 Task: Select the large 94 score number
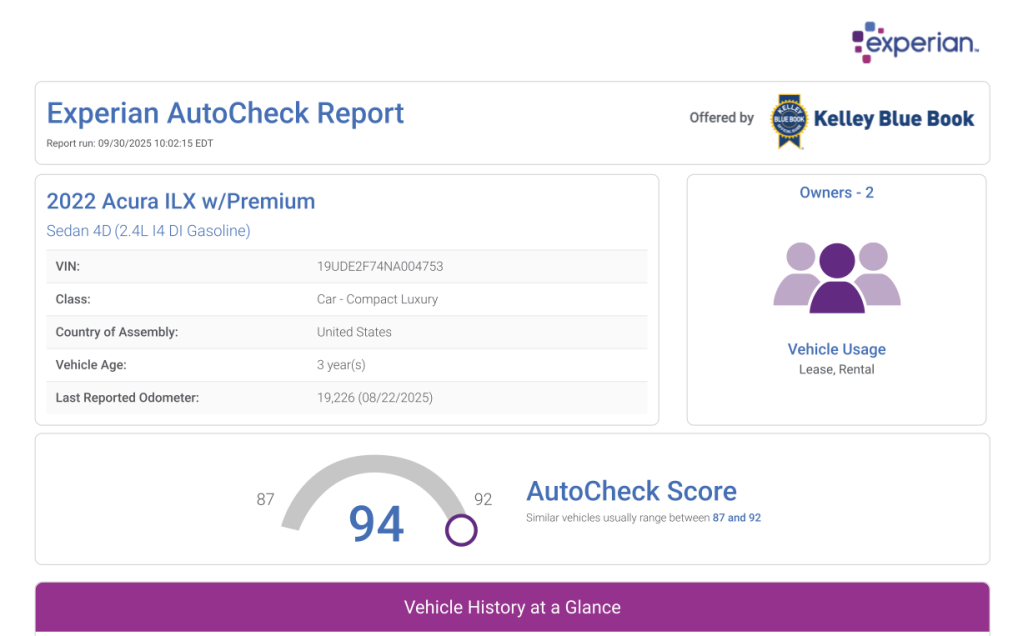[376, 523]
